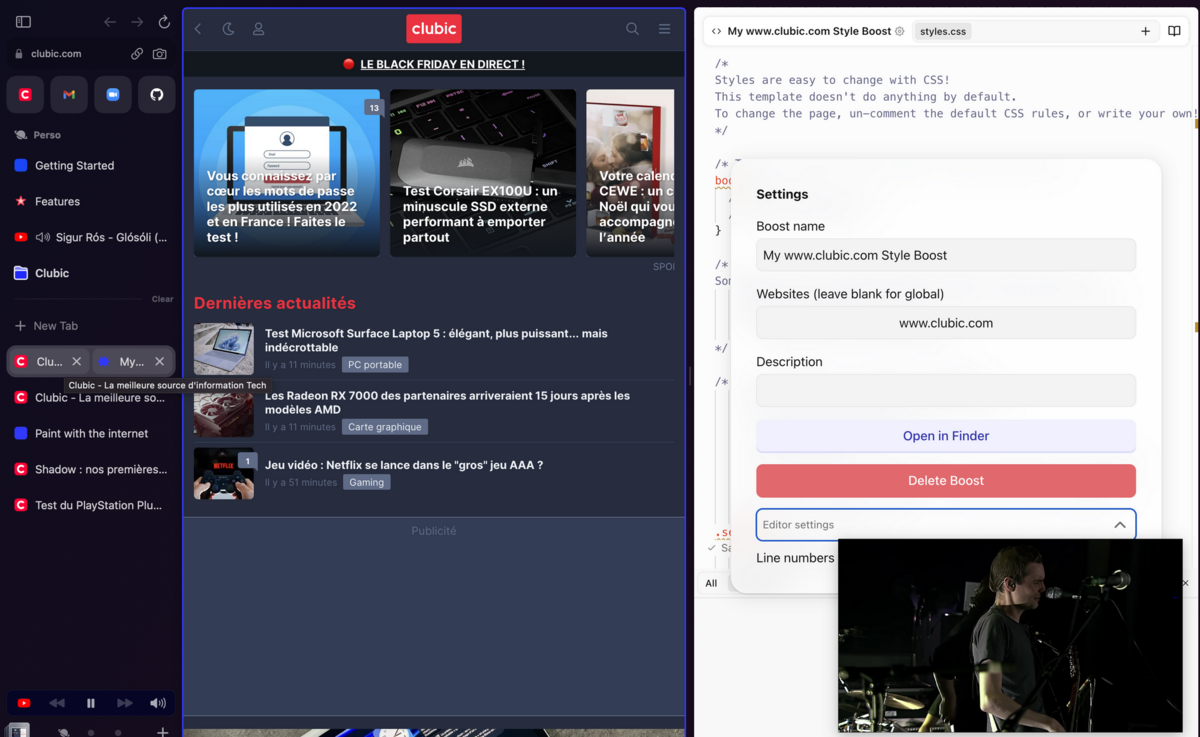Open the Features pinned tab
1200x737 pixels.
[91, 202]
